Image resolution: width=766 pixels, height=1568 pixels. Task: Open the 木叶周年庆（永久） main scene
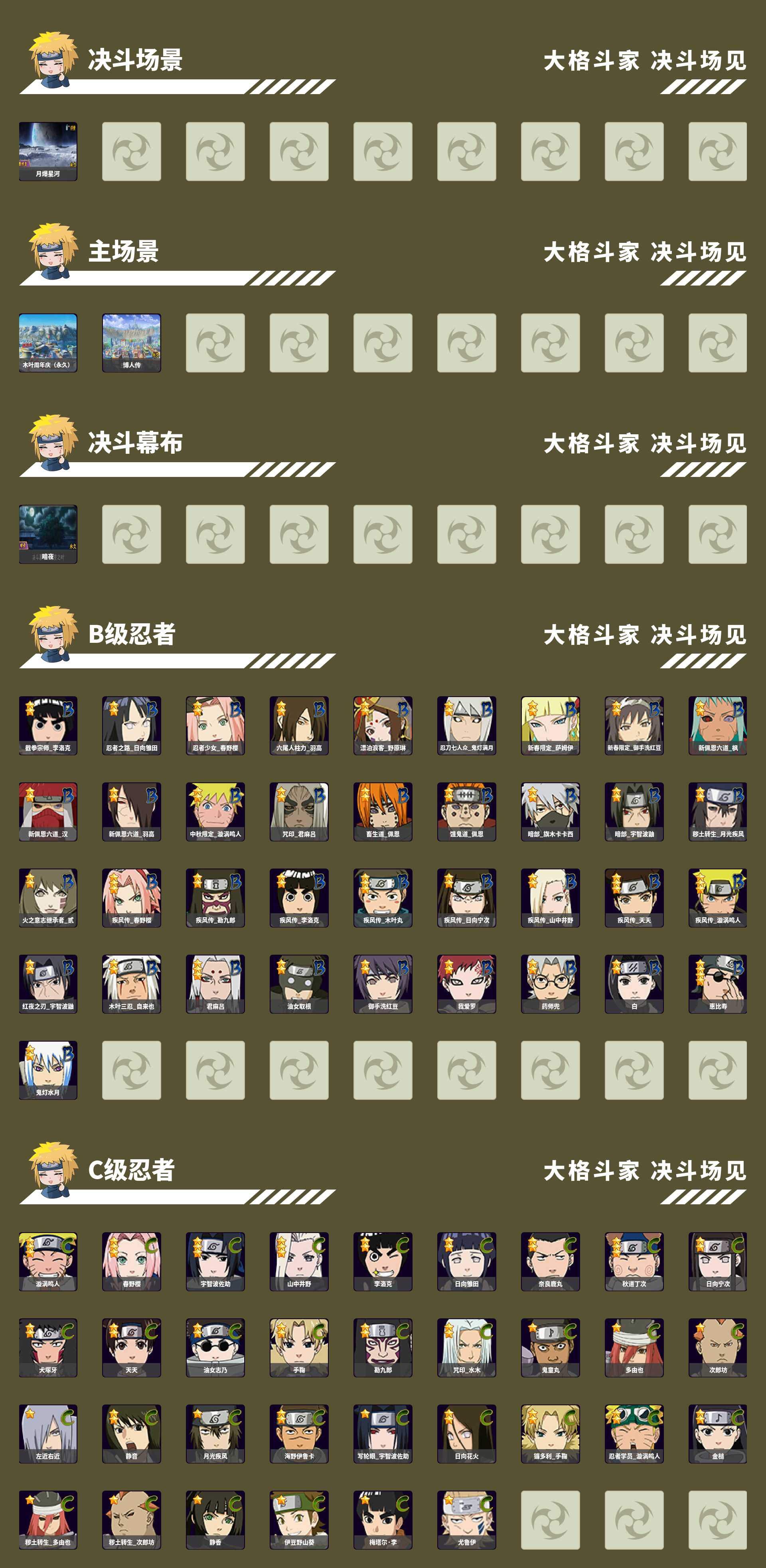[x=48, y=343]
